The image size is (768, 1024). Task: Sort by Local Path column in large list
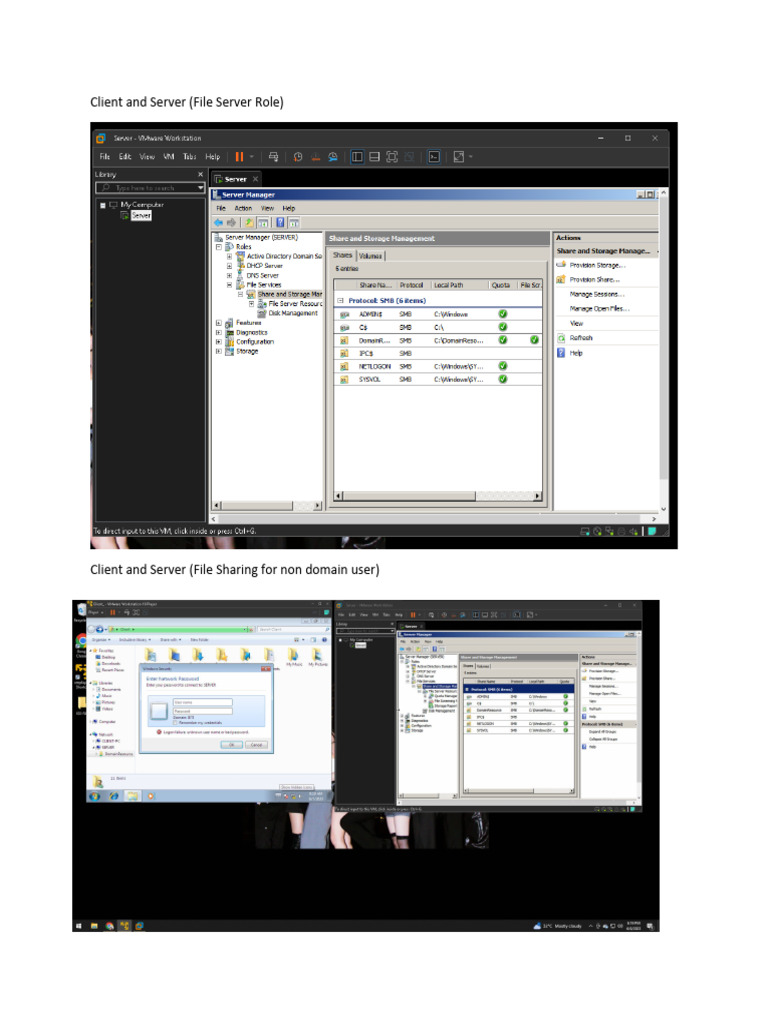click(460, 285)
